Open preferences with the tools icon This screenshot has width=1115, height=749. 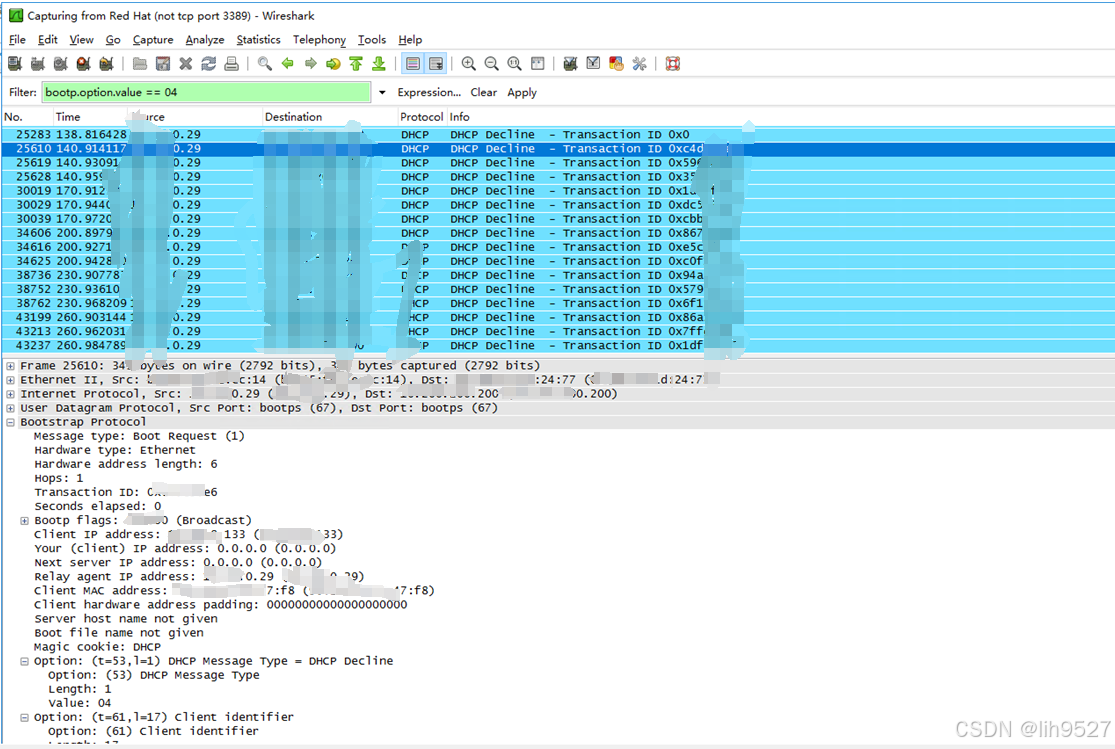pyautogui.click(x=639, y=64)
